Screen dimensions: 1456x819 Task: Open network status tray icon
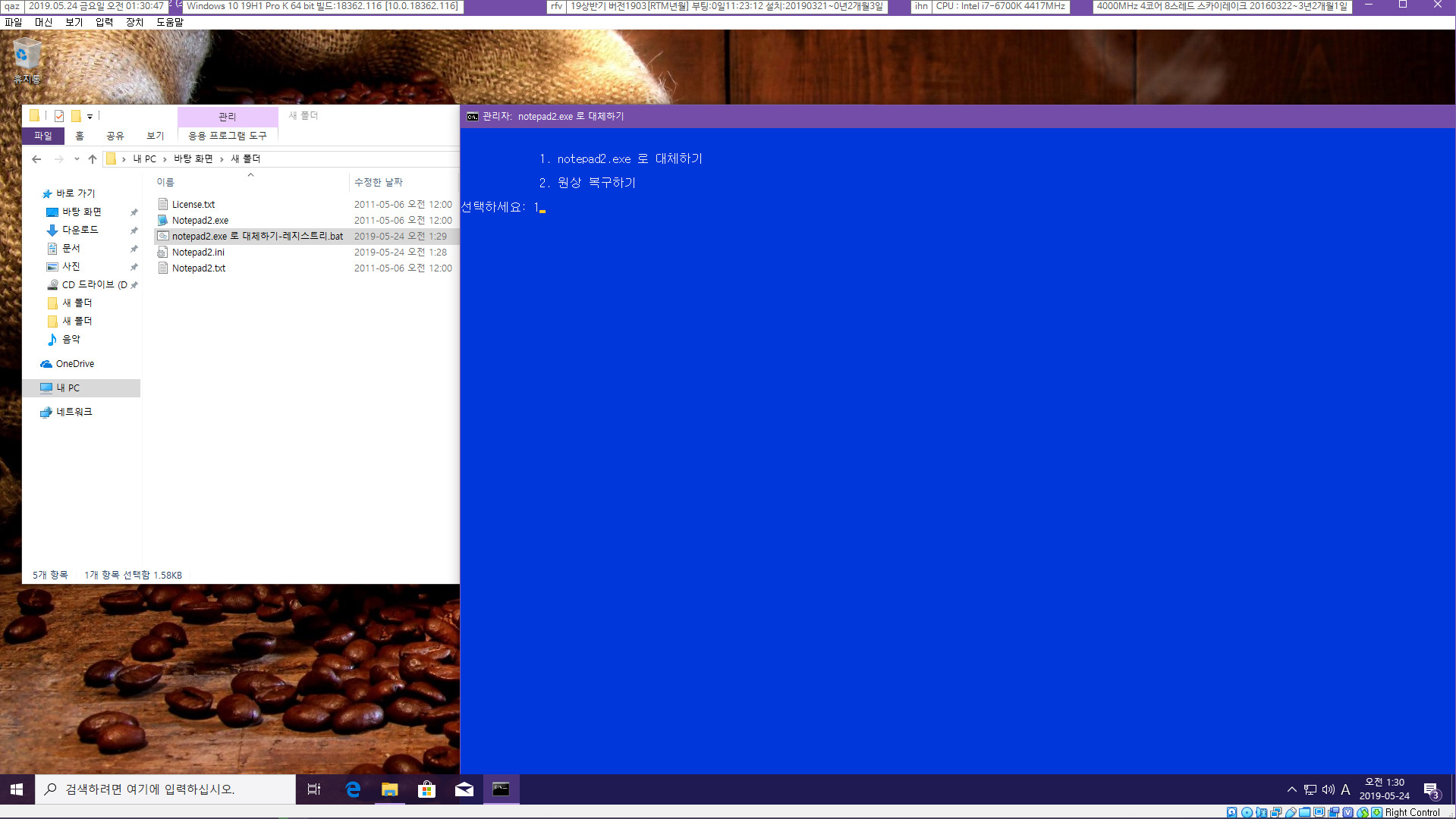(1310, 789)
